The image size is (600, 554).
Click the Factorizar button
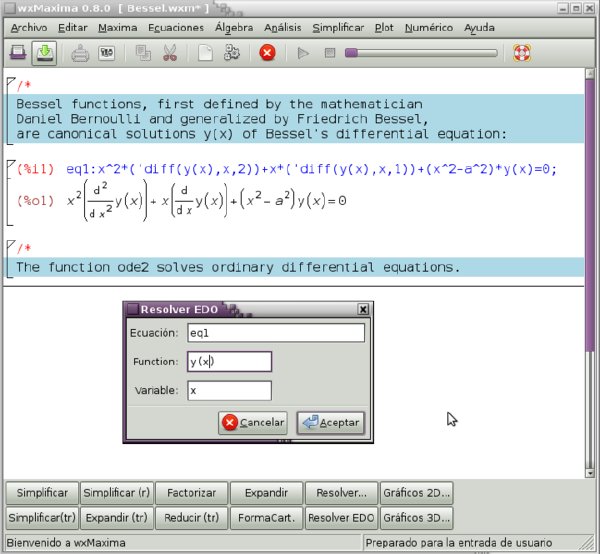pyautogui.click(x=191, y=493)
